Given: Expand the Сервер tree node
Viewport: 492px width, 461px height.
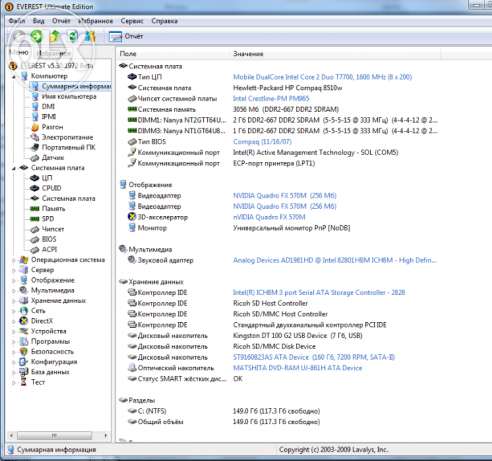Looking at the screenshot, I should (x=14, y=270).
